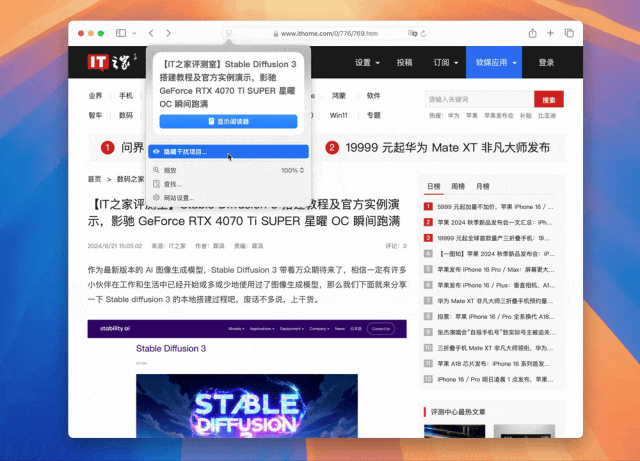
Task: Go forward with the right arrow
Action: 169,33
